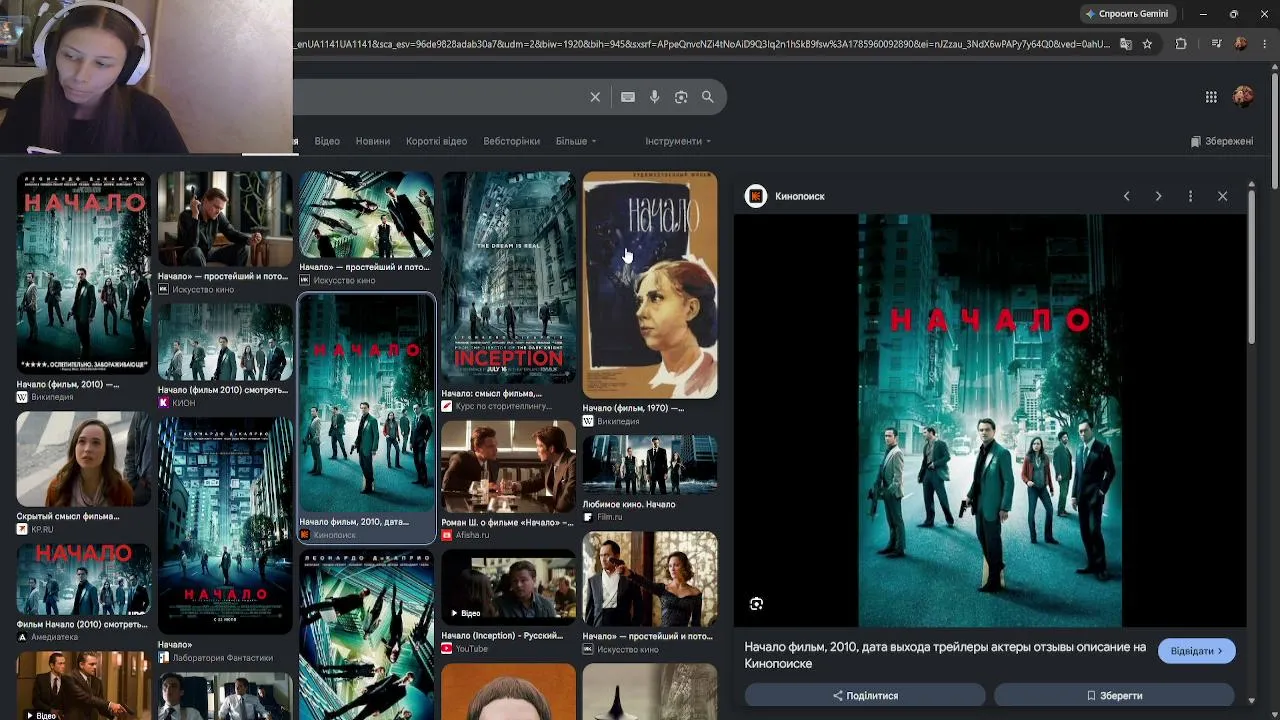The width and height of the screenshot is (1280, 720).
Task: Open the Chrome extensions puzzle icon
Action: coord(1181,44)
